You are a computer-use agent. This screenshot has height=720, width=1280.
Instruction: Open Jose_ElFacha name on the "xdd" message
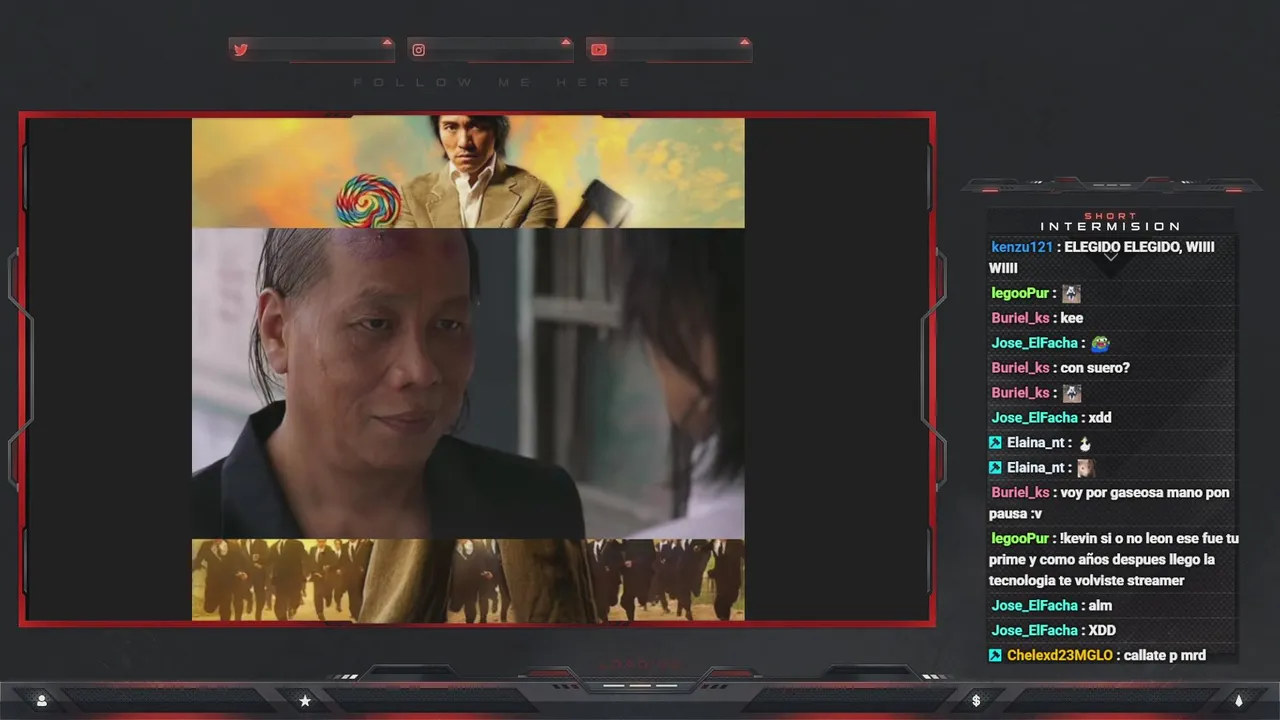[1034, 418]
